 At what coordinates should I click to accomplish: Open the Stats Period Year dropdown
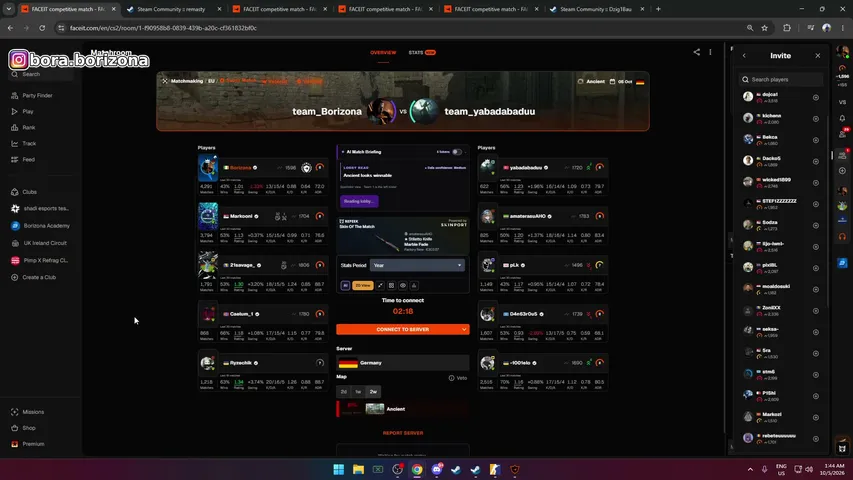tap(417, 265)
